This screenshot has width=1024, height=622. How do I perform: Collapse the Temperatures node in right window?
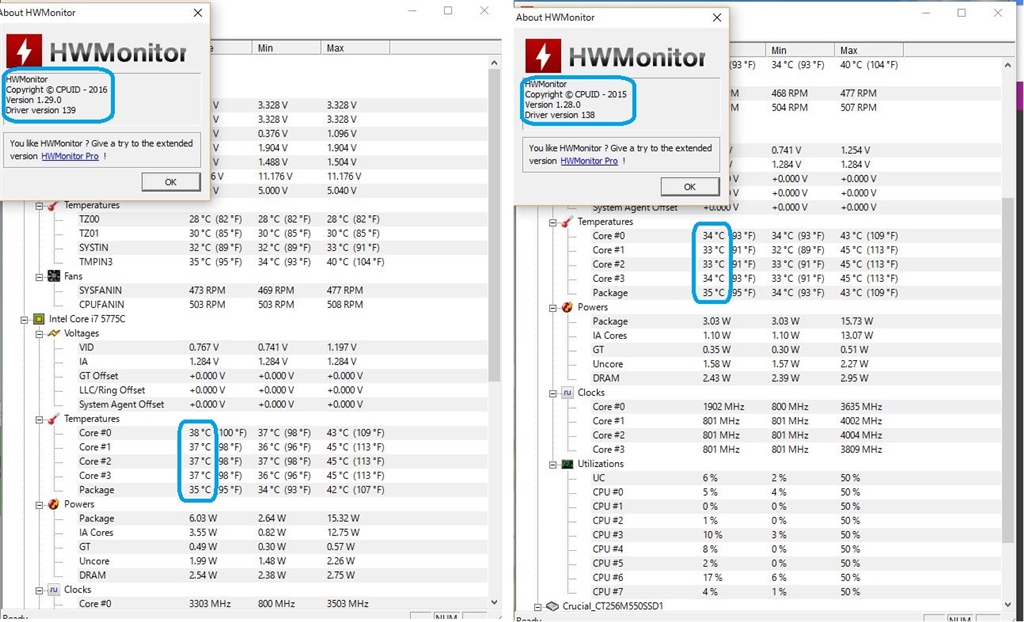pyautogui.click(x=553, y=223)
